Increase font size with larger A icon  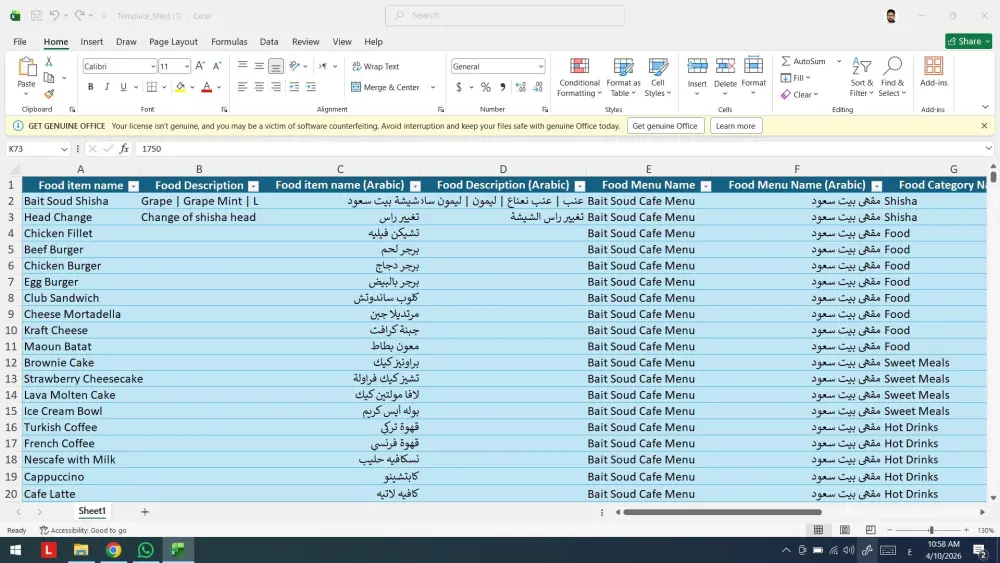pos(200,66)
